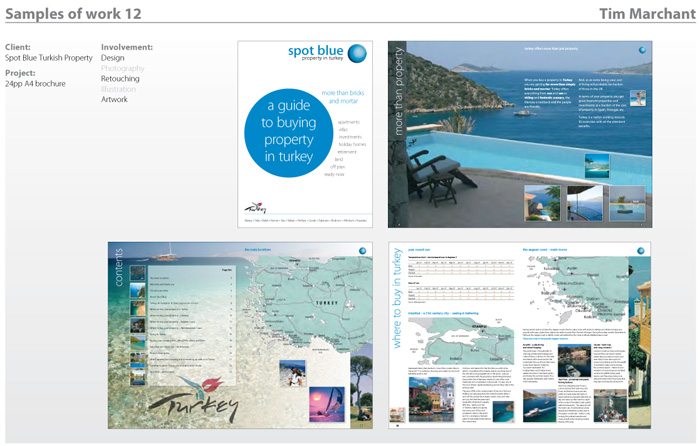
Task: Click the 'Tim Marchant' name heading
Action: (647, 13)
